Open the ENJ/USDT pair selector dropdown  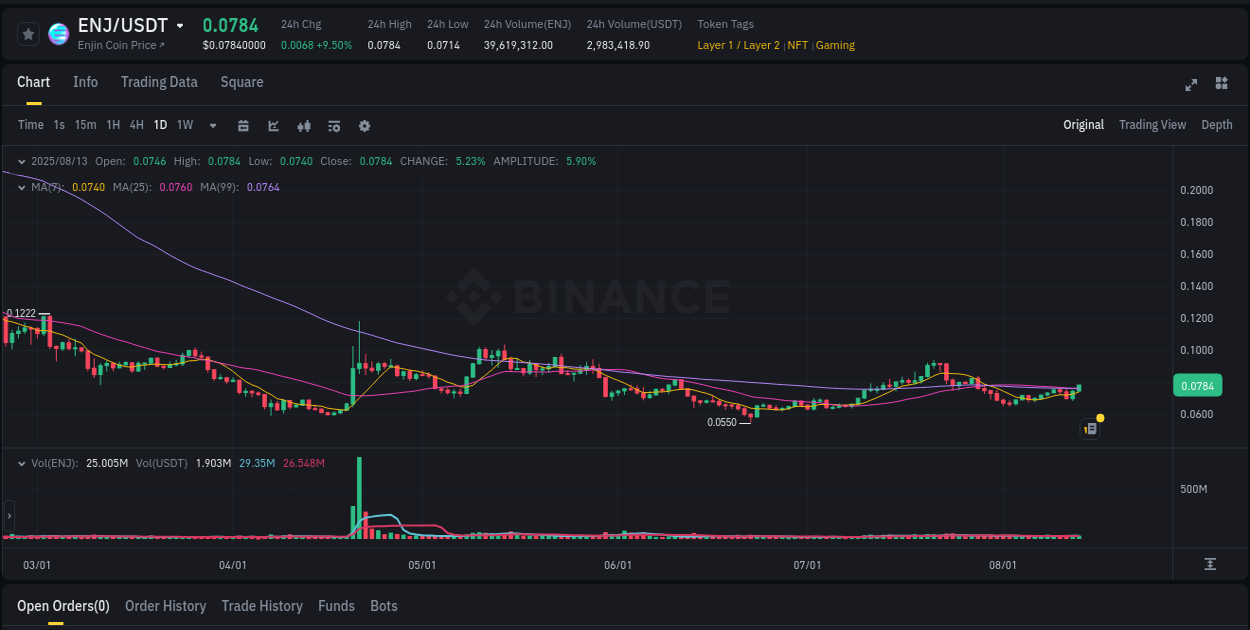click(182, 25)
